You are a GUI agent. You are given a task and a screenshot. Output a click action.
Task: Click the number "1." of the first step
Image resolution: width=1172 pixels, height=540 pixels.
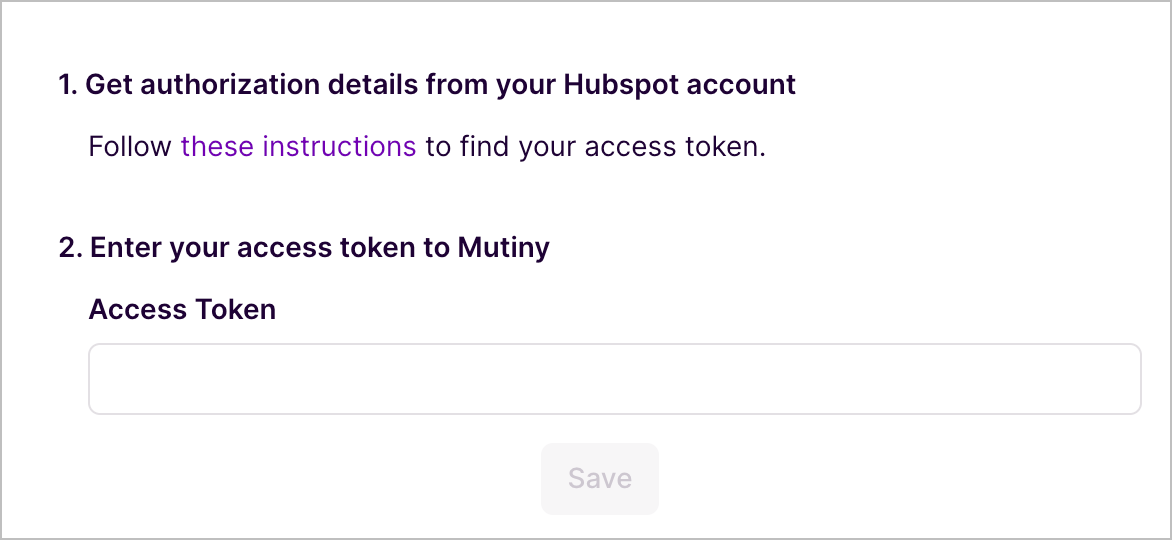coord(68,85)
